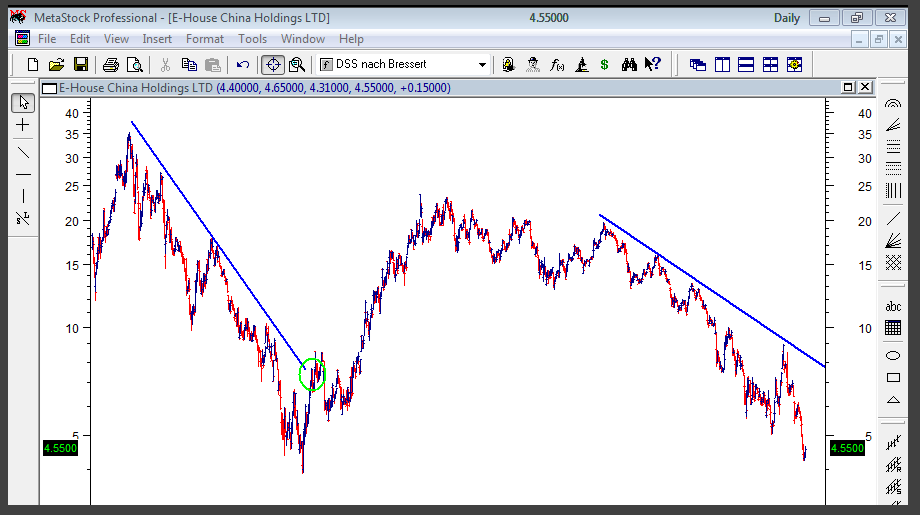
Task: Open Indicator Builder f(x) icon
Action: [557, 65]
